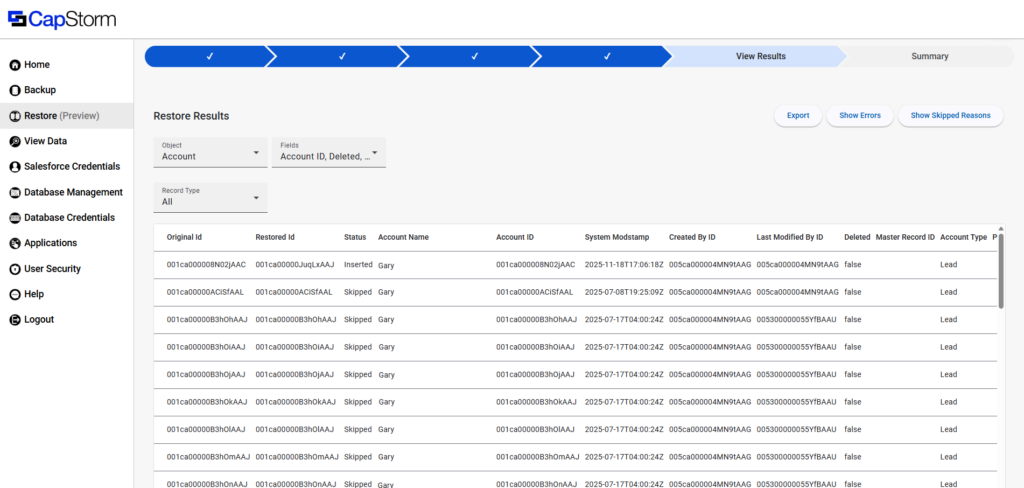Select the View Results step
1024x488 pixels.
click(760, 57)
